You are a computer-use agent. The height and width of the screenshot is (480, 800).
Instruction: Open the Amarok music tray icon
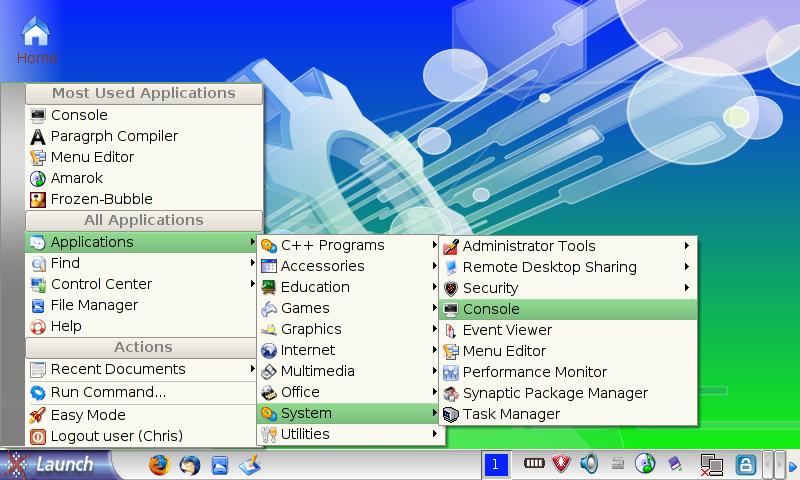coord(645,464)
